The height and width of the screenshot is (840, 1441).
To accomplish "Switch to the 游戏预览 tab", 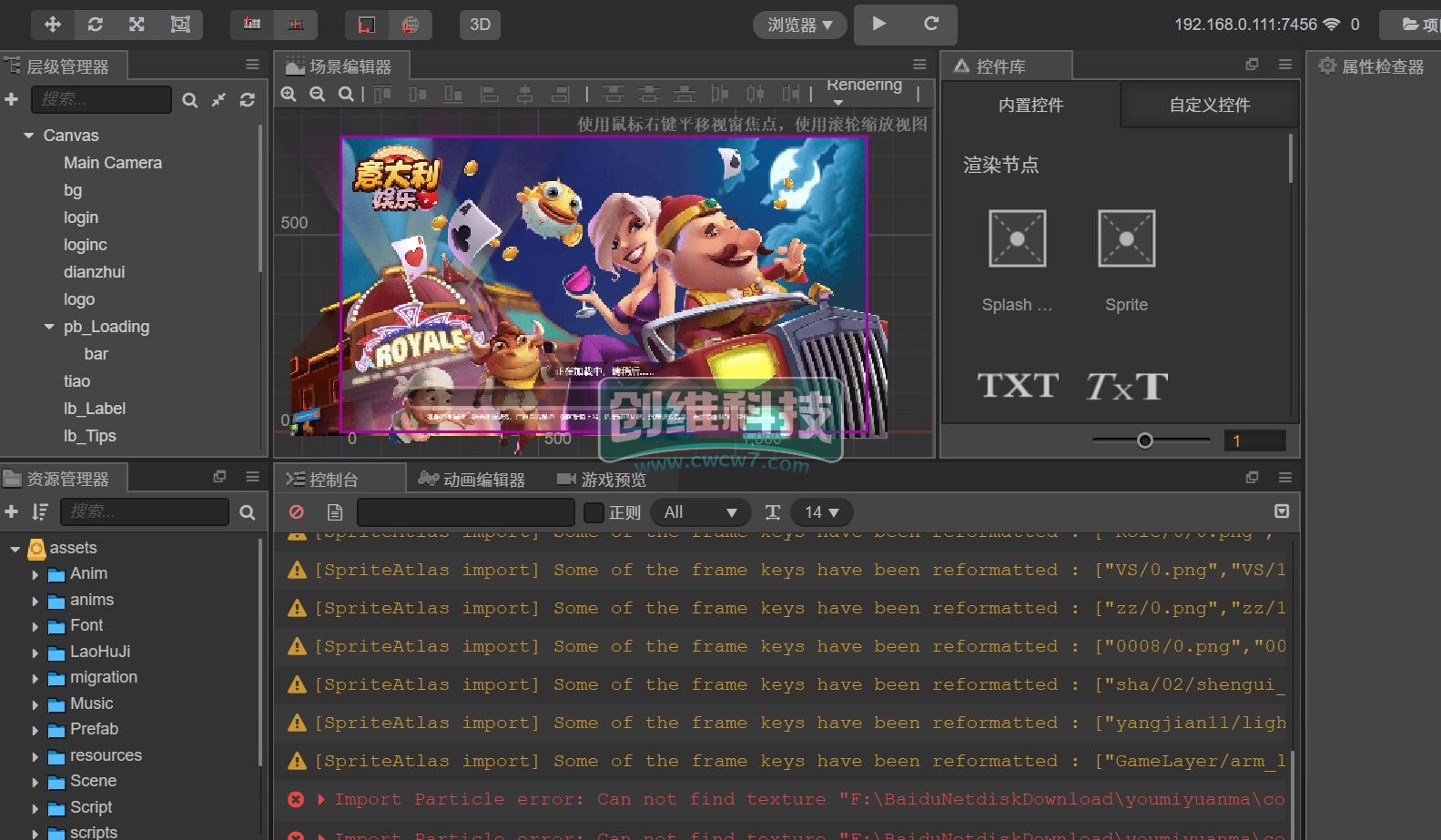I will 602,480.
